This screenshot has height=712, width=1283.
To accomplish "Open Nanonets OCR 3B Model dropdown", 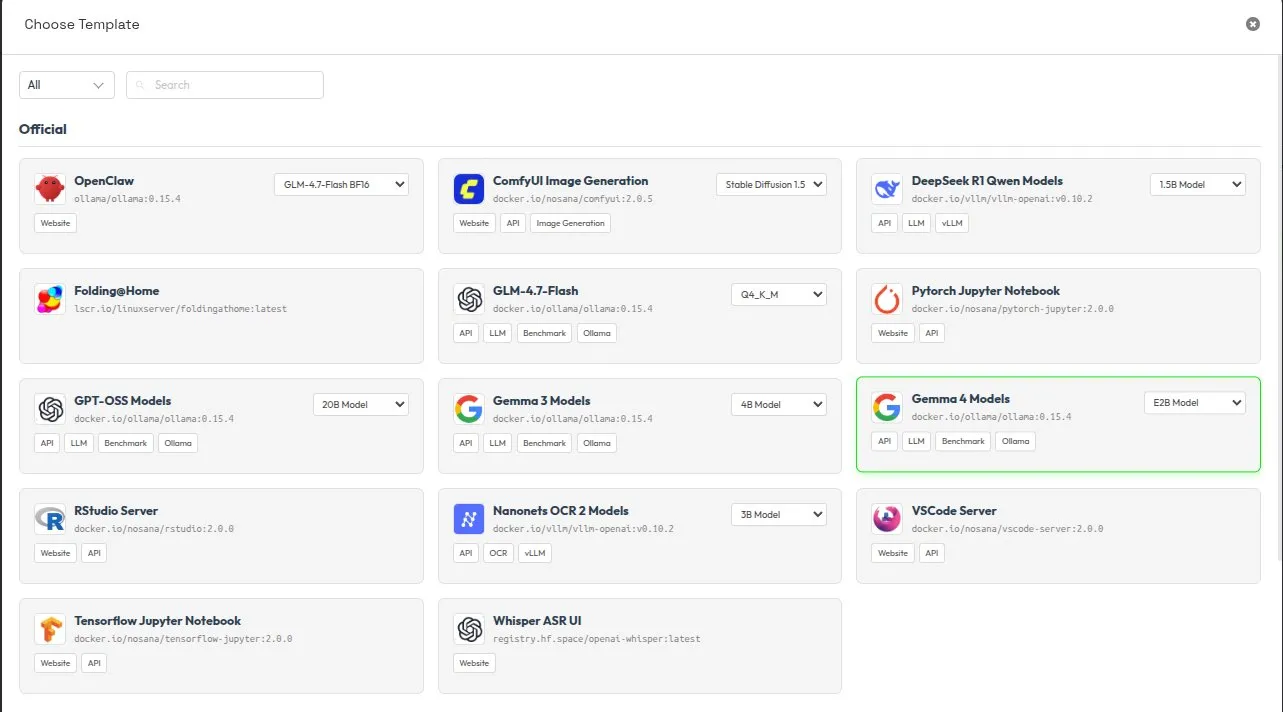I will click(x=779, y=514).
